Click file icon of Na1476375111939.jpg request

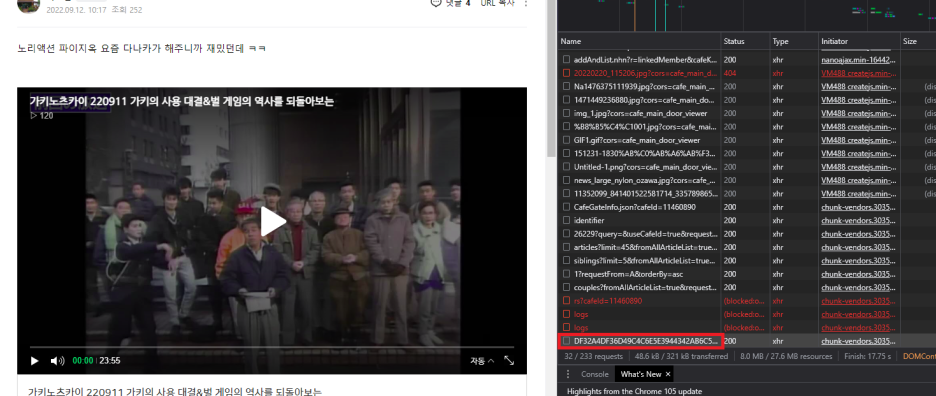point(567,87)
